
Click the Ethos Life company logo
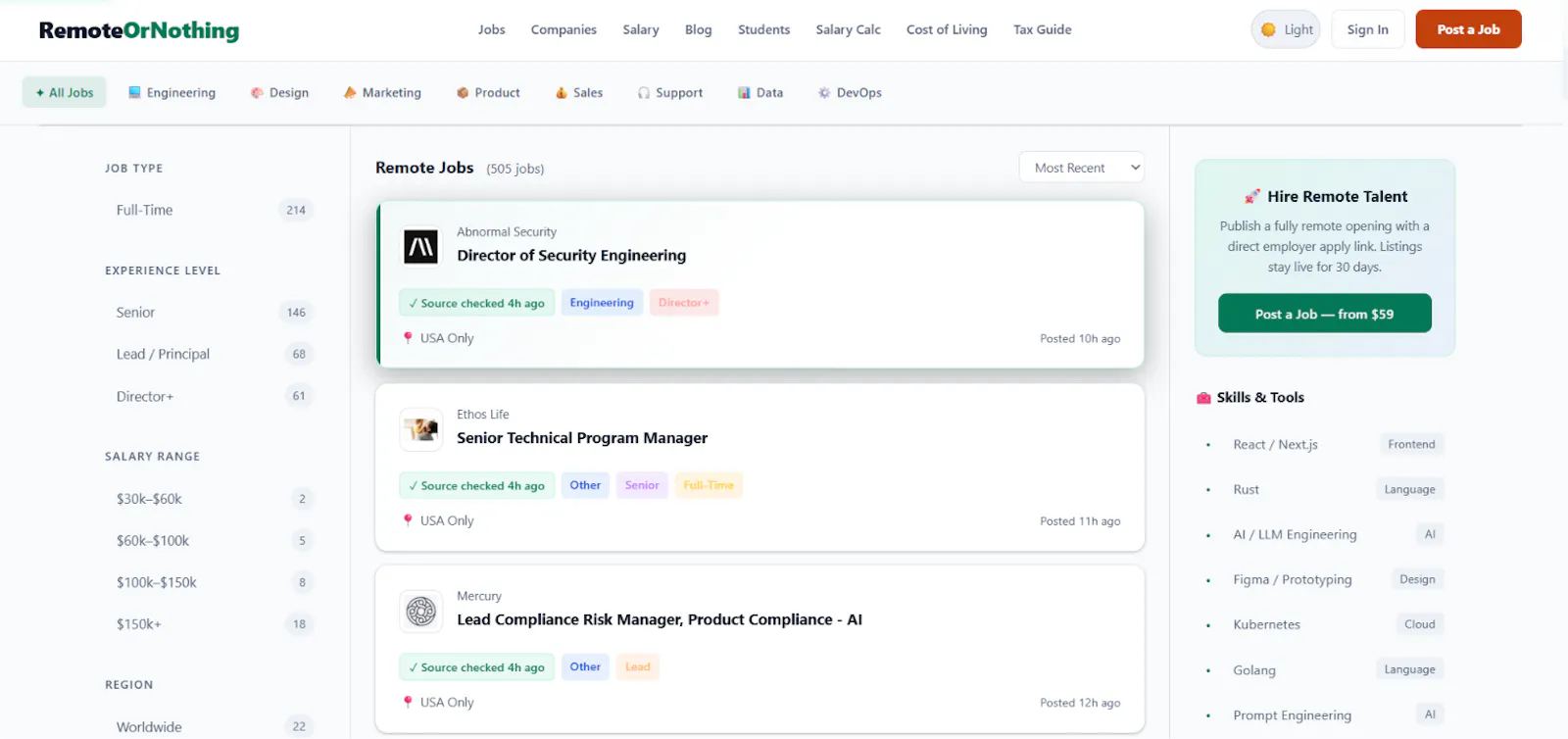(421, 429)
